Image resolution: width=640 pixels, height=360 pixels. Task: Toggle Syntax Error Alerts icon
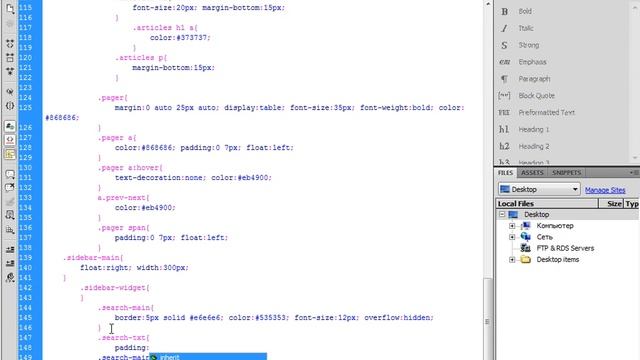[x=10, y=154]
